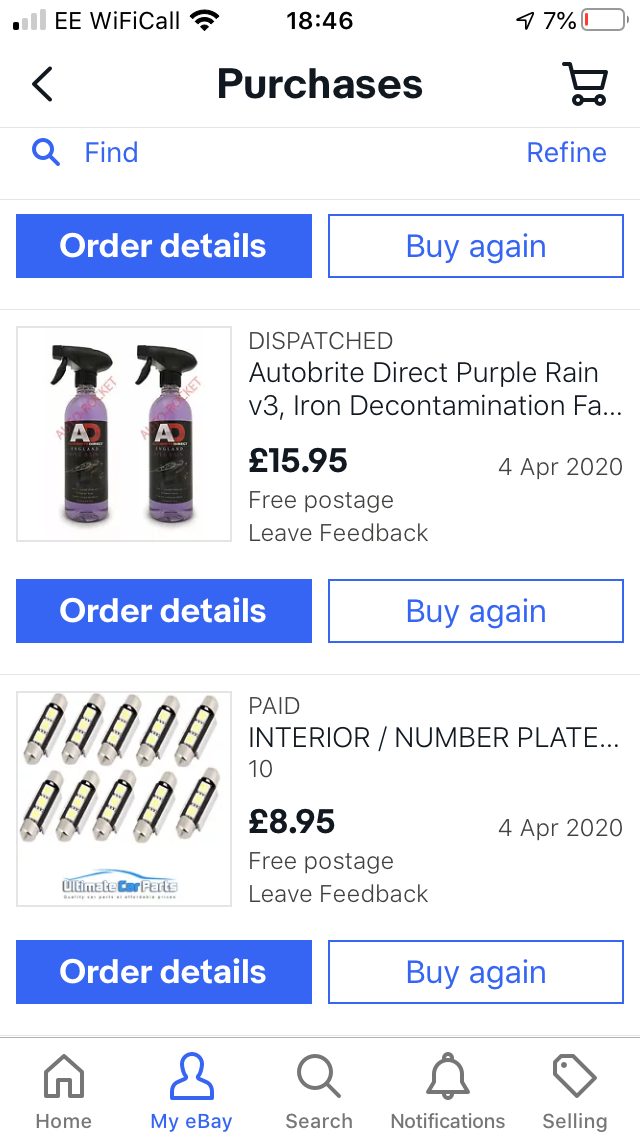Open the Selling tag icon
The image size is (640, 1136).
(574, 1076)
